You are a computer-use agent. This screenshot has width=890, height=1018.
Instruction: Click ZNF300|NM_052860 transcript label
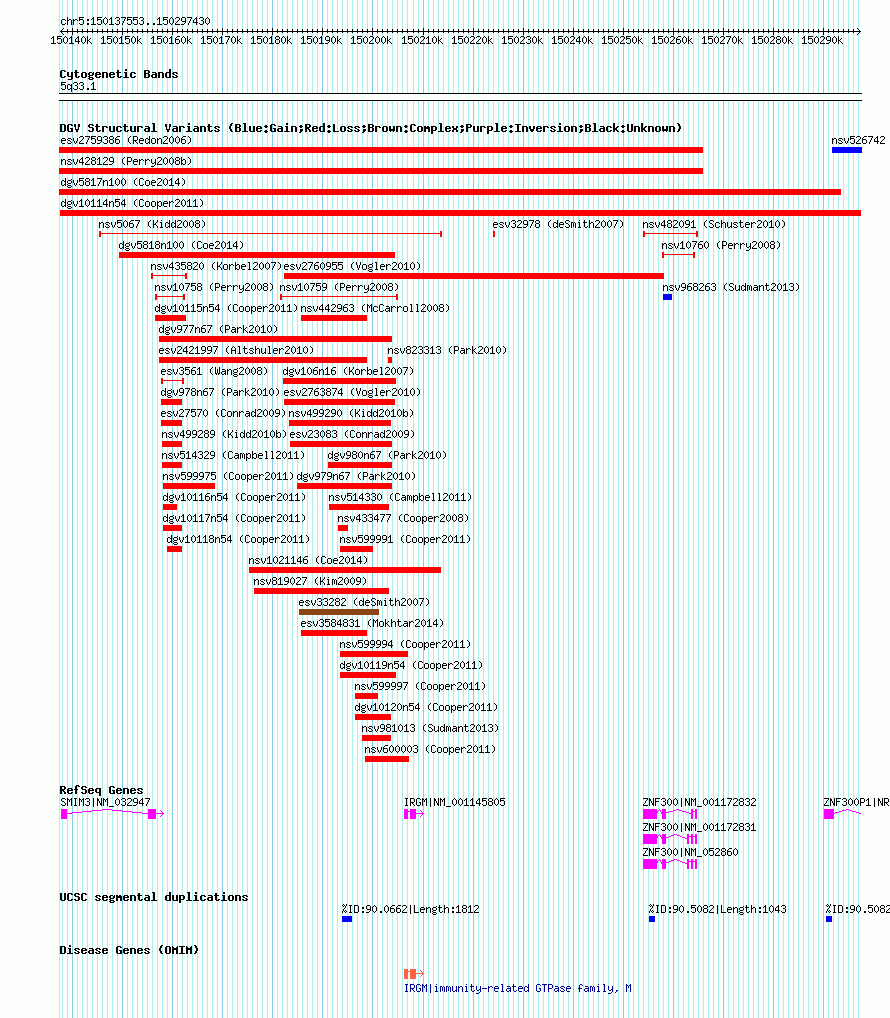tap(690, 852)
